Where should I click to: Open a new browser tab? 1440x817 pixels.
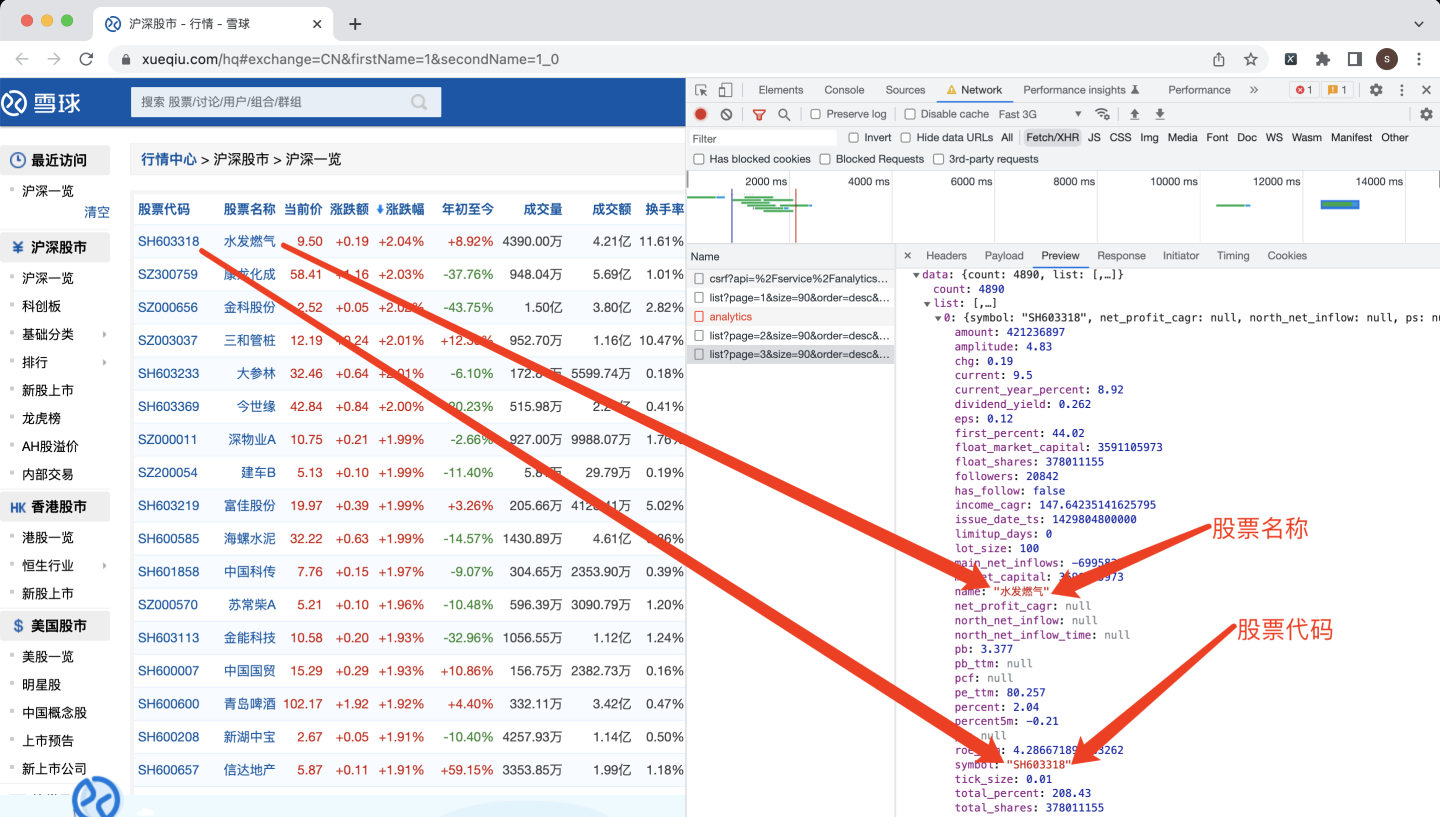pyautogui.click(x=354, y=24)
